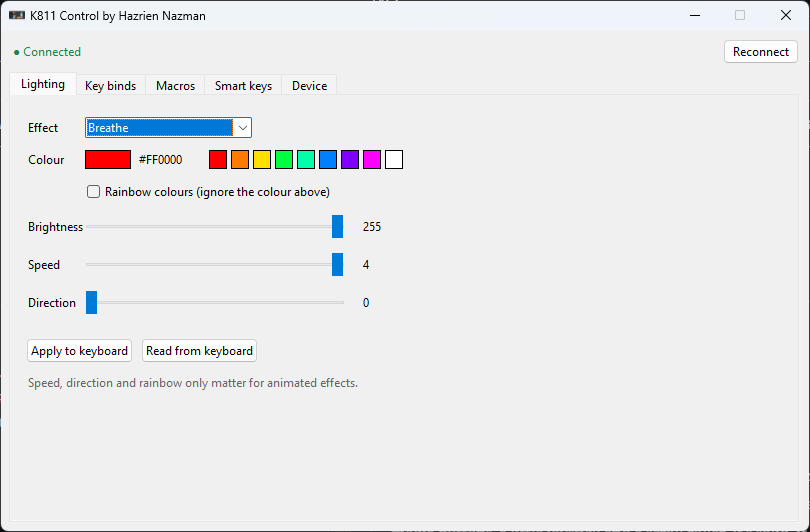Select the blue preset colour swatch
This screenshot has width=810, height=532.
(x=328, y=160)
